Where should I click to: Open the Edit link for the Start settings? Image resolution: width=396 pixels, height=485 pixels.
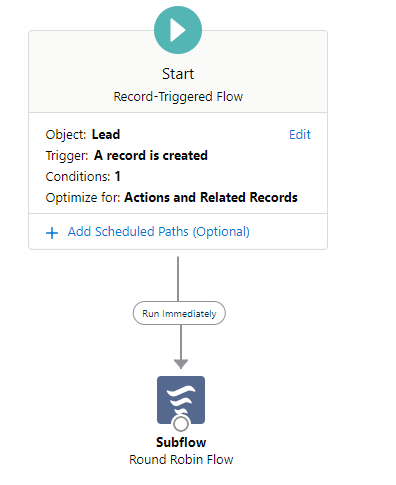(300, 135)
